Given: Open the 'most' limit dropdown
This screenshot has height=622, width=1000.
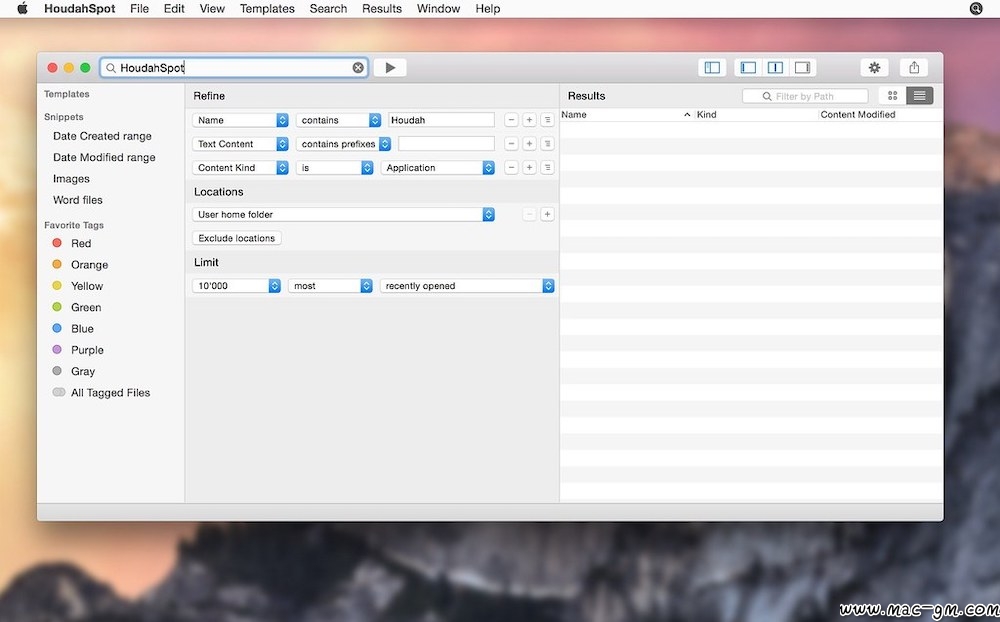Looking at the screenshot, I should [x=330, y=286].
